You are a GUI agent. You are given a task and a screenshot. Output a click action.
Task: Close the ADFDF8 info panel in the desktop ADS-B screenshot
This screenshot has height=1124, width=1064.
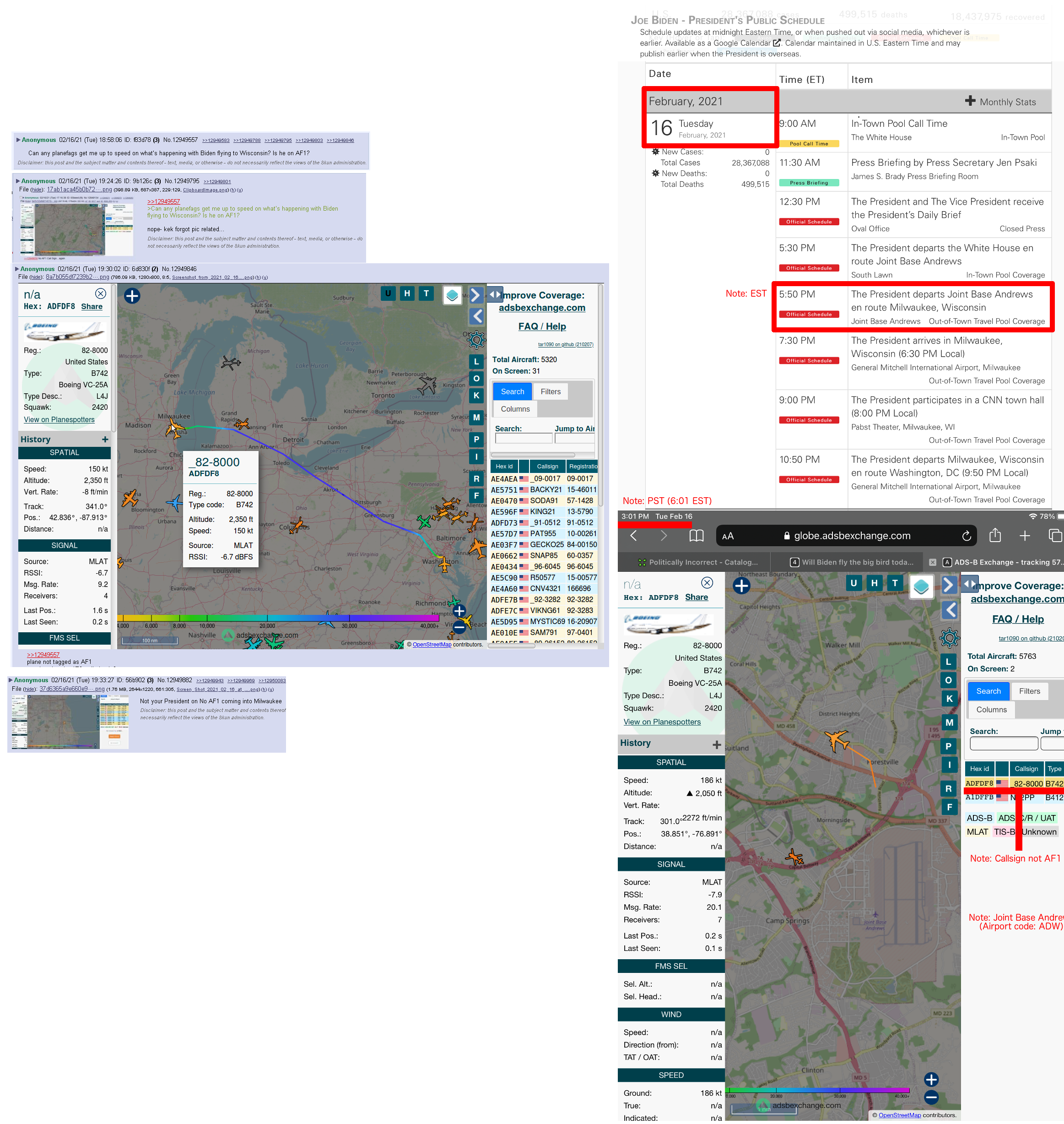pyautogui.click(x=100, y=293)
